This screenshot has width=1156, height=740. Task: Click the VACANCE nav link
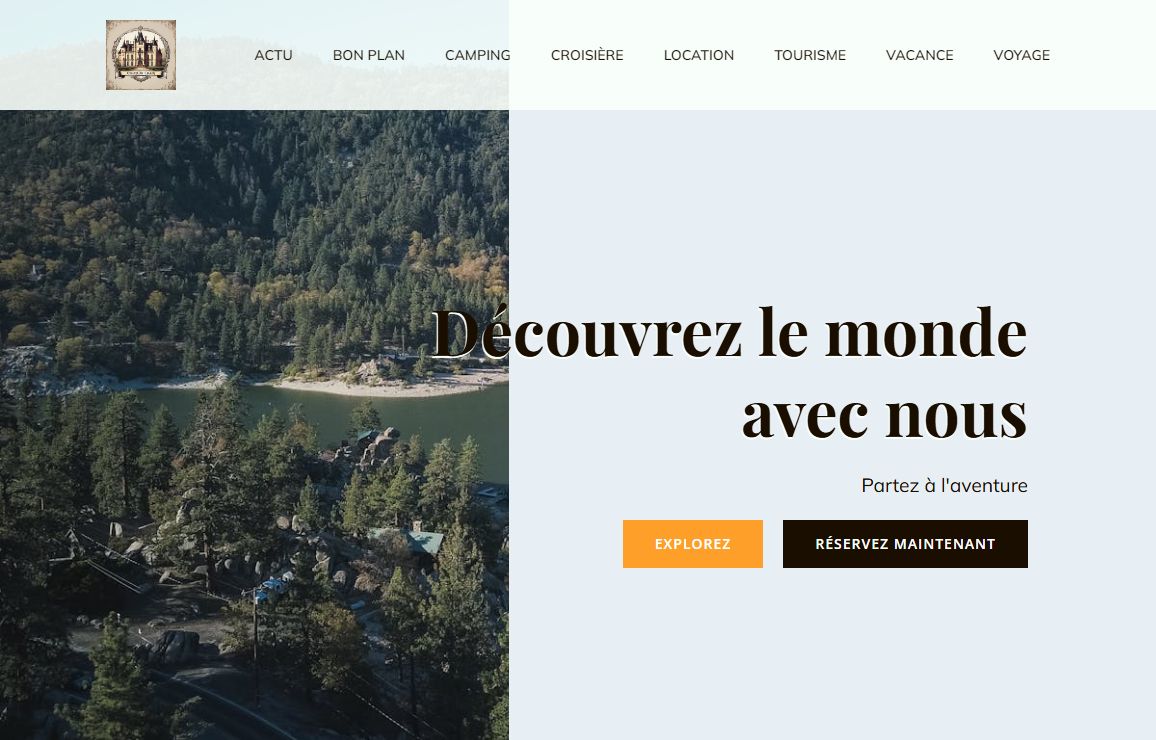pyautogui.click(x=919, y=55)
